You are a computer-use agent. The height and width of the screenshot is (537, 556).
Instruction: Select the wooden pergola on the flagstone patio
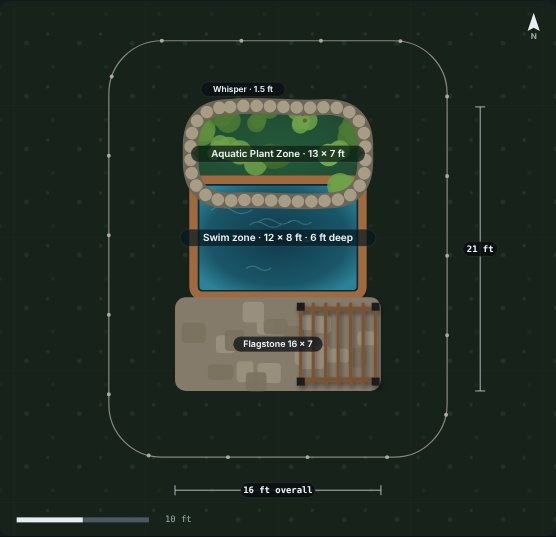tap(338, 344)
